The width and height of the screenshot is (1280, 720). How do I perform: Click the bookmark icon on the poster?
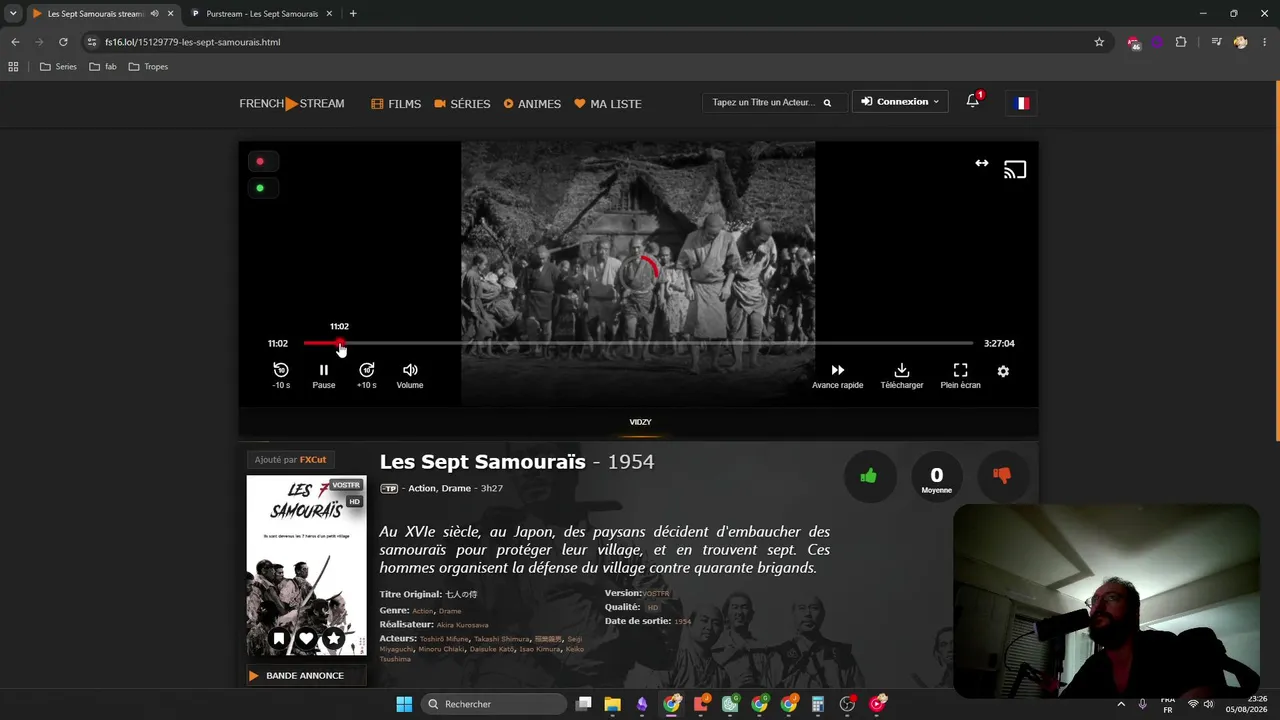[x=279, y=639]
